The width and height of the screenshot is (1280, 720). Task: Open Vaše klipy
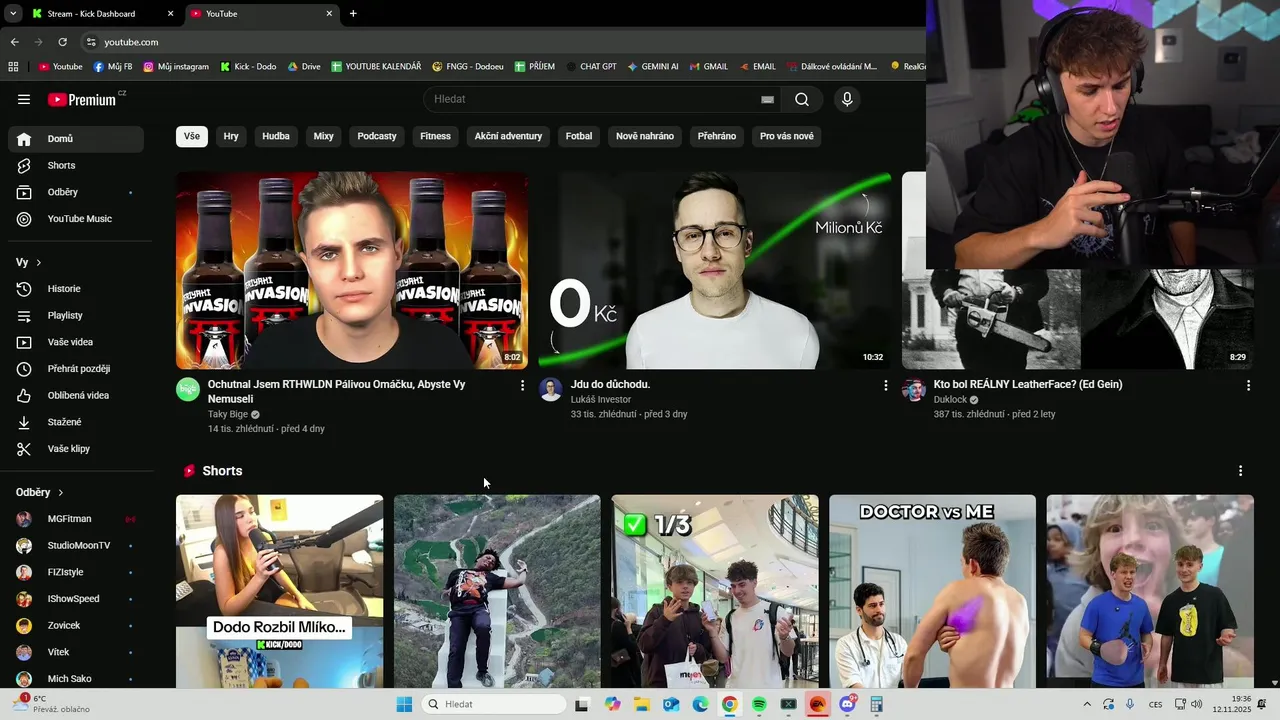coord(76,449)
